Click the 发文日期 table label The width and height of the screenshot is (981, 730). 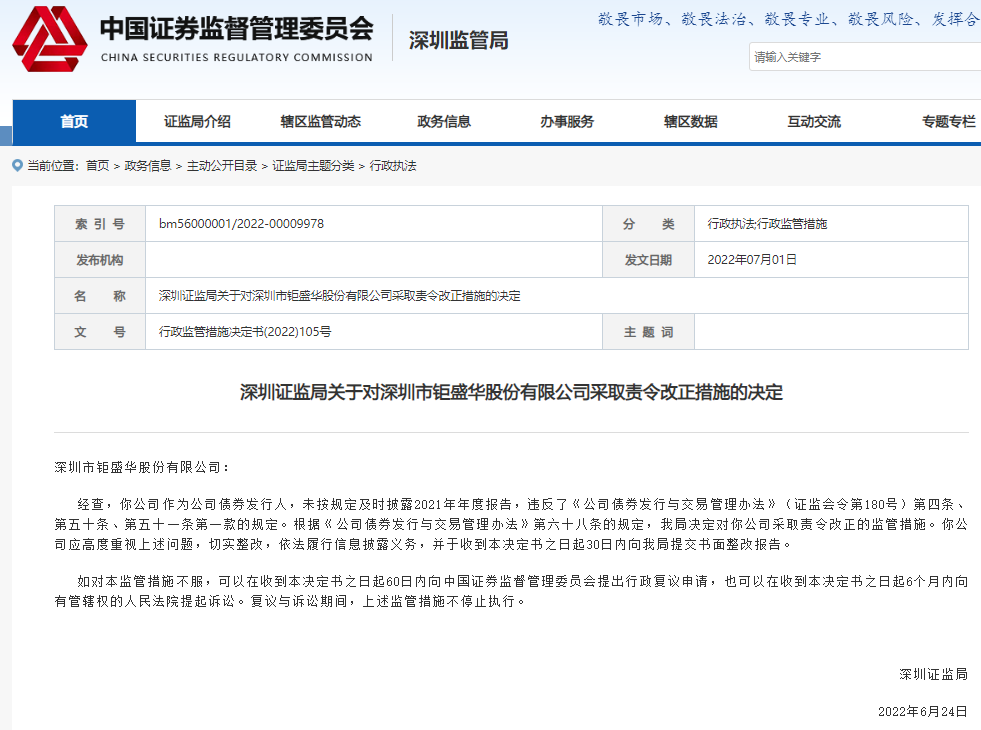coord(648,260)
